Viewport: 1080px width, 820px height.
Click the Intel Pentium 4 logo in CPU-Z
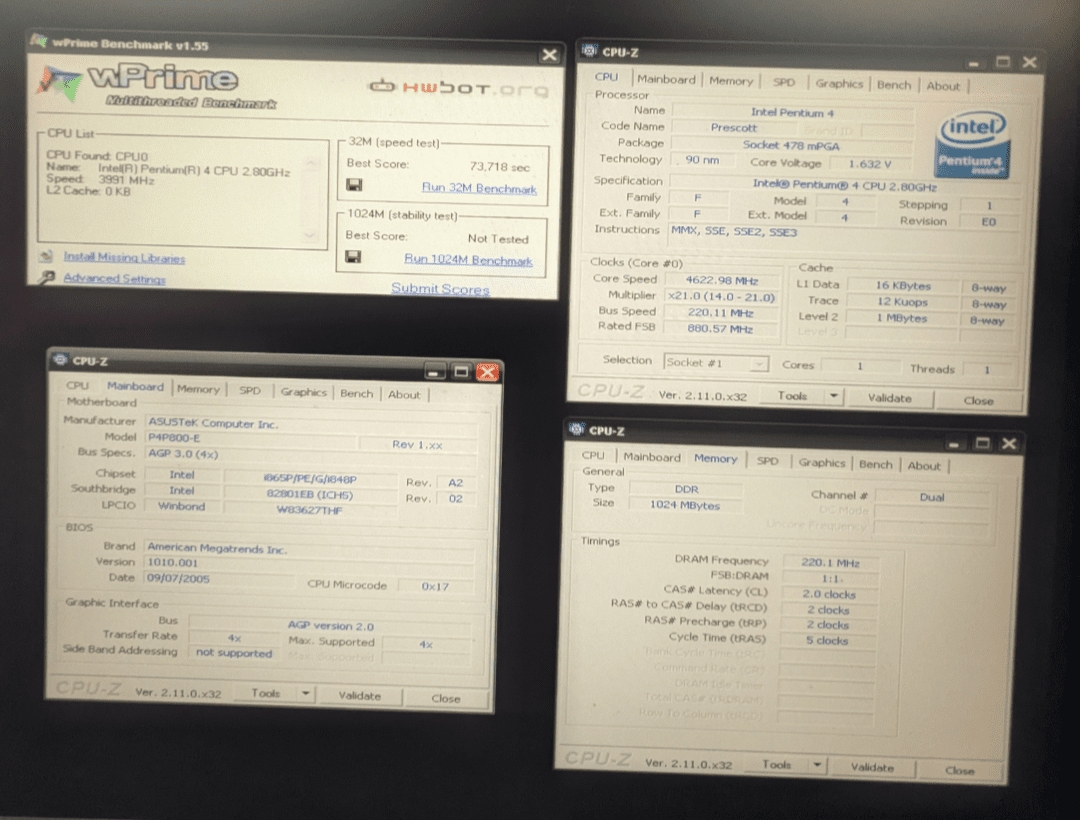click(973, 146)
